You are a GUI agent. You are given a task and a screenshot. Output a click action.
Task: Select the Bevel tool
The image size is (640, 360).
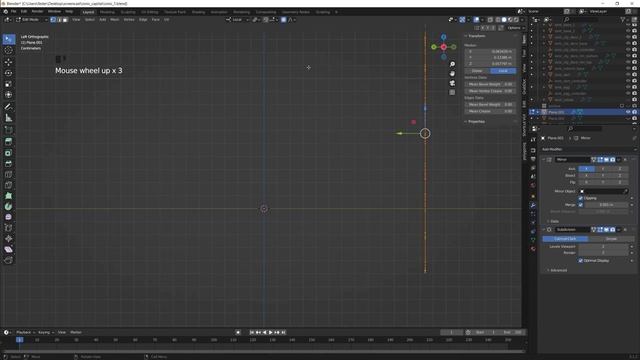[x=9, y=164]
